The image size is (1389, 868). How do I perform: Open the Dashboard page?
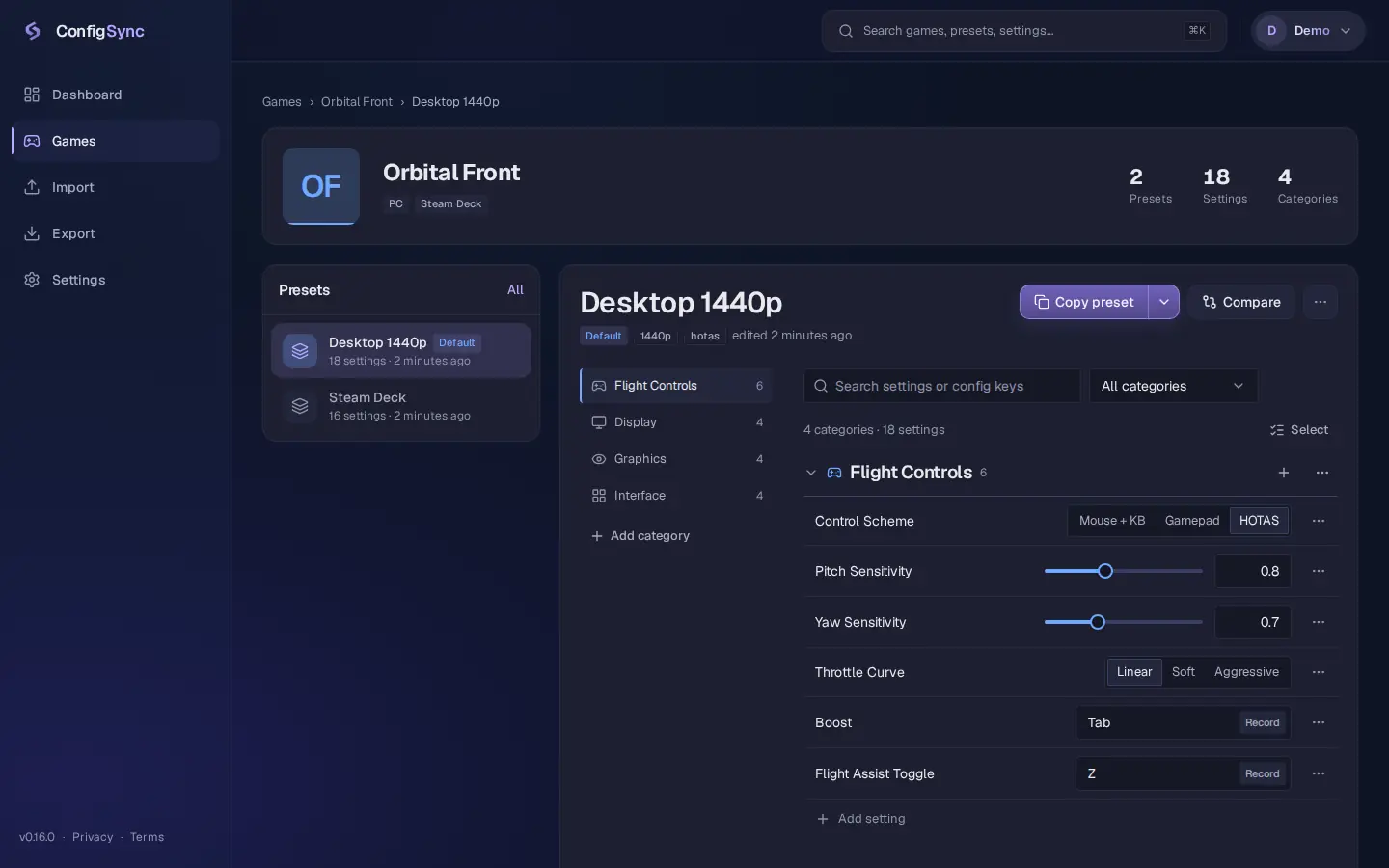coord(116,95)
